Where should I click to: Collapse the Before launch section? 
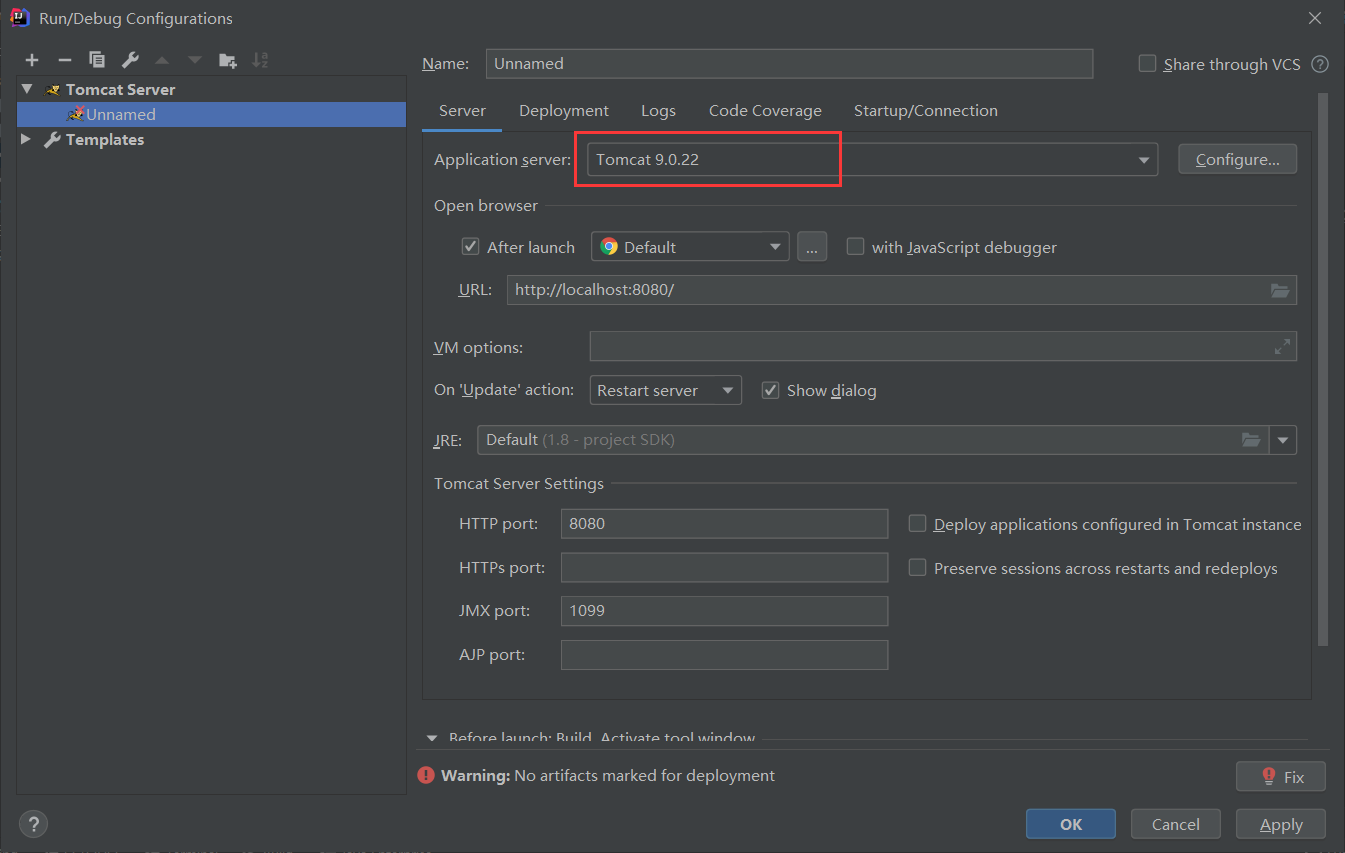point(432,738)
